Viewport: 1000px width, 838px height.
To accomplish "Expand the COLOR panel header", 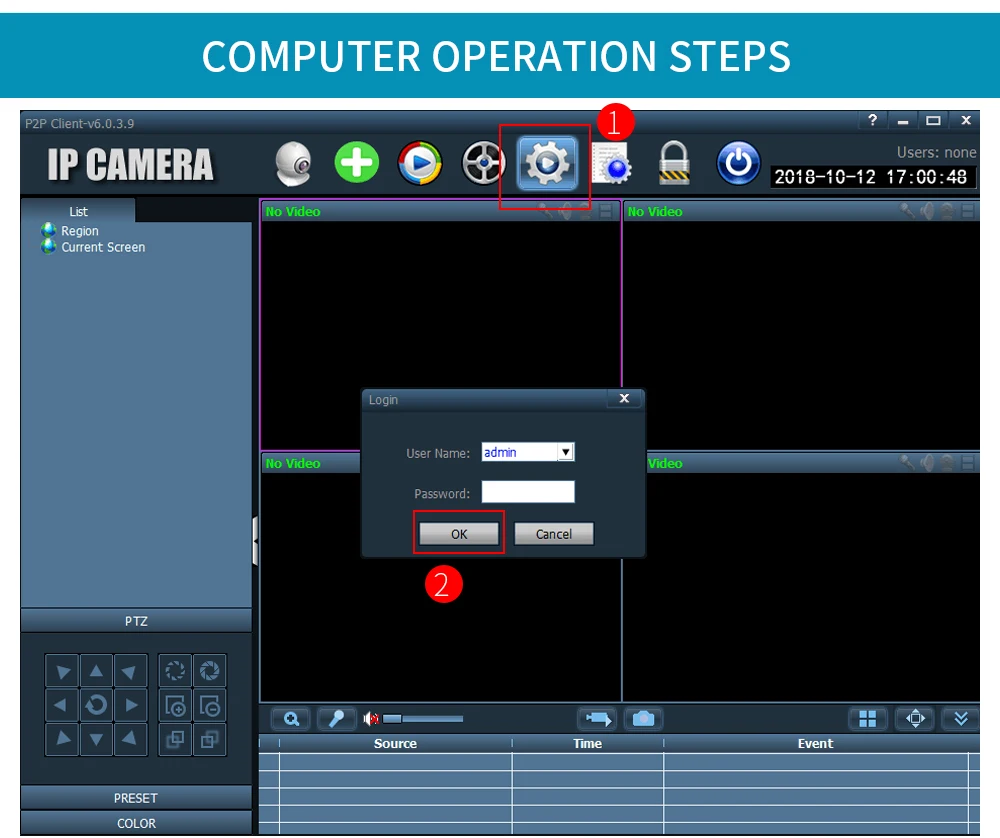I will click(136, 823).
